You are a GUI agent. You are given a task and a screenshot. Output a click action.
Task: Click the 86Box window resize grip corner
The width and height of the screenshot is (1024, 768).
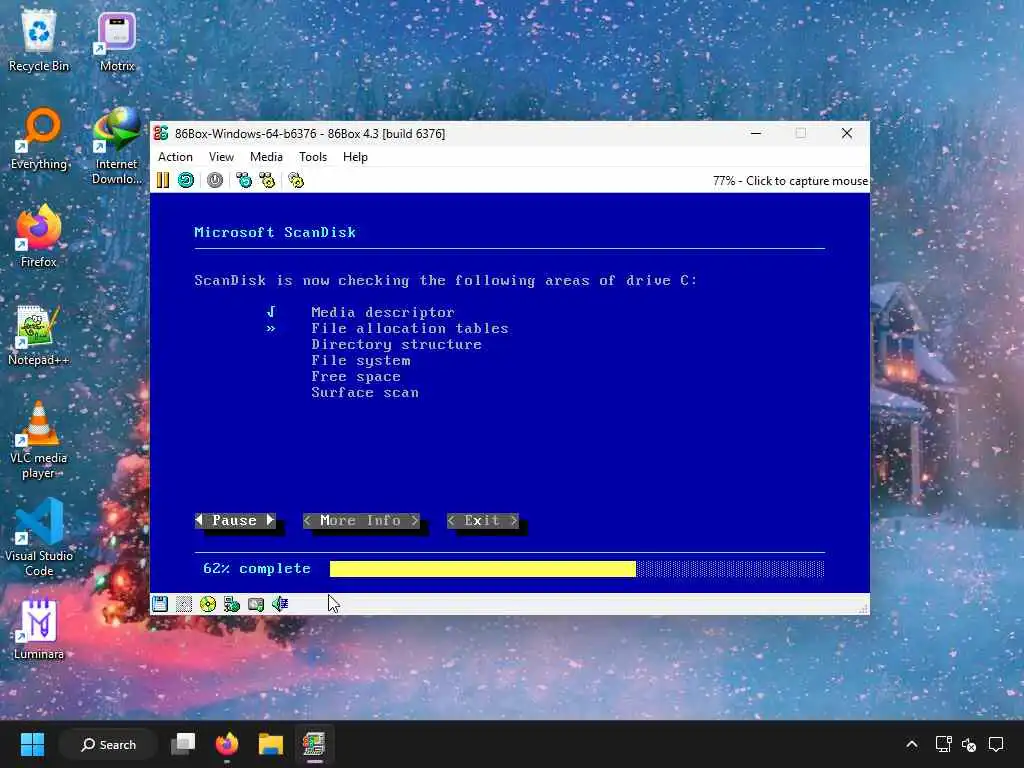coord(863,609)
